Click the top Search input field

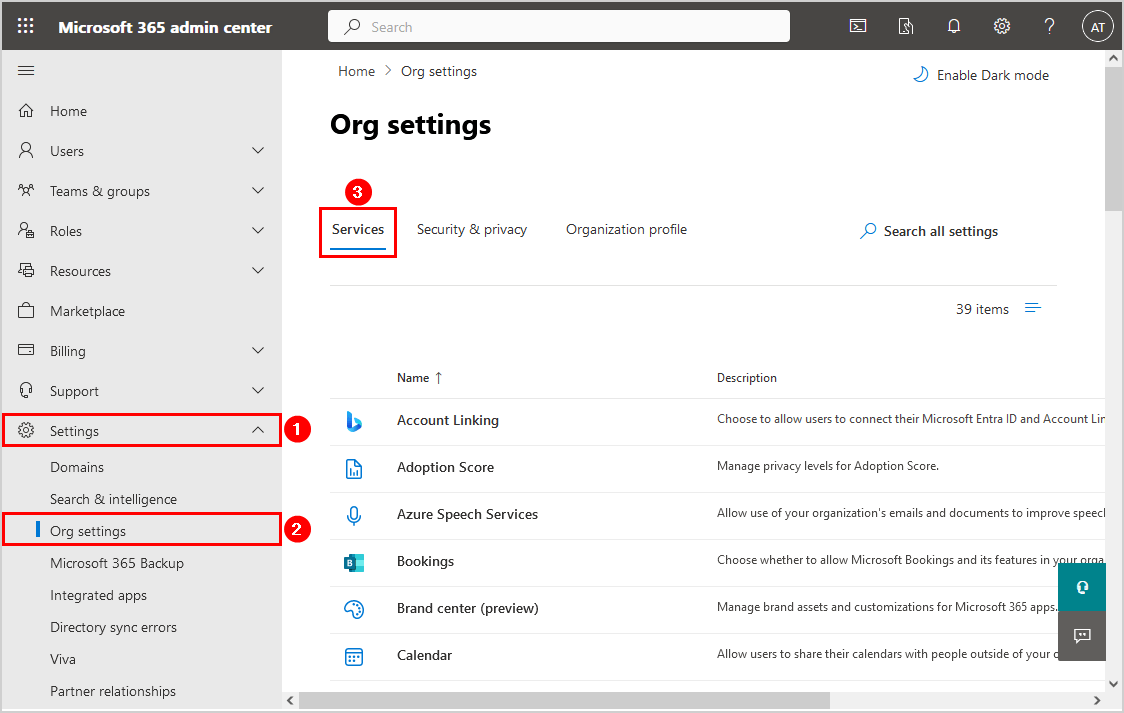pyautogui.click(x=558, y=27)
